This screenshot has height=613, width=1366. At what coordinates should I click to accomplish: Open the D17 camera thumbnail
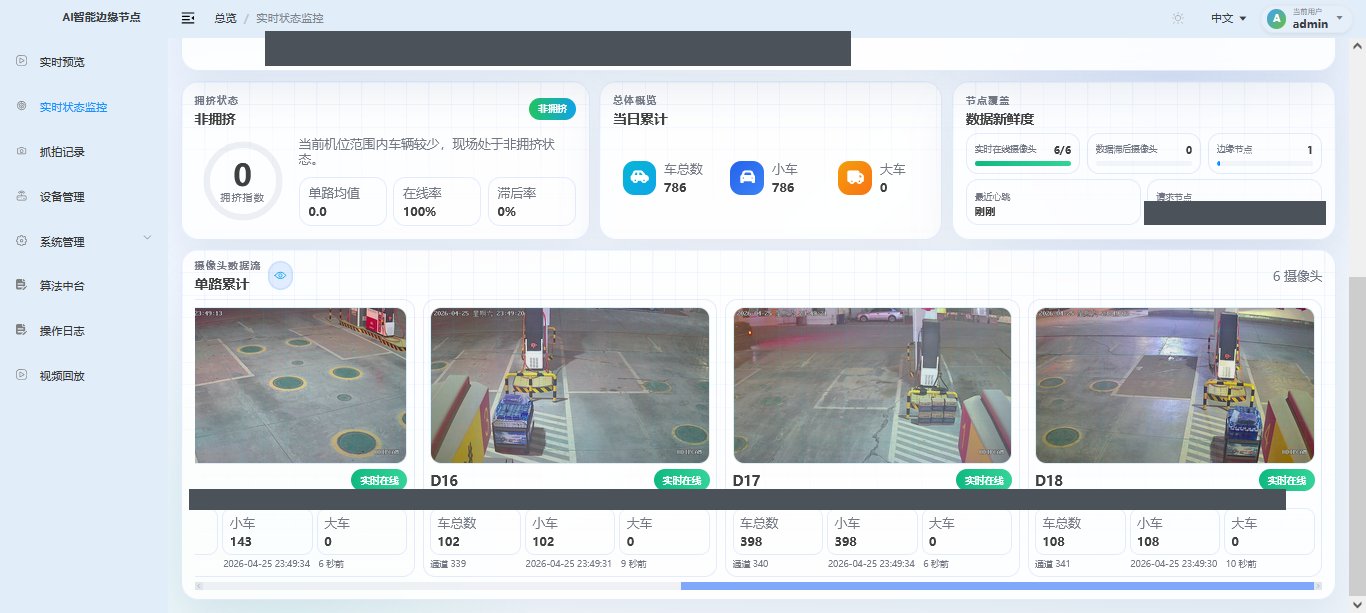tap(872, 385)
